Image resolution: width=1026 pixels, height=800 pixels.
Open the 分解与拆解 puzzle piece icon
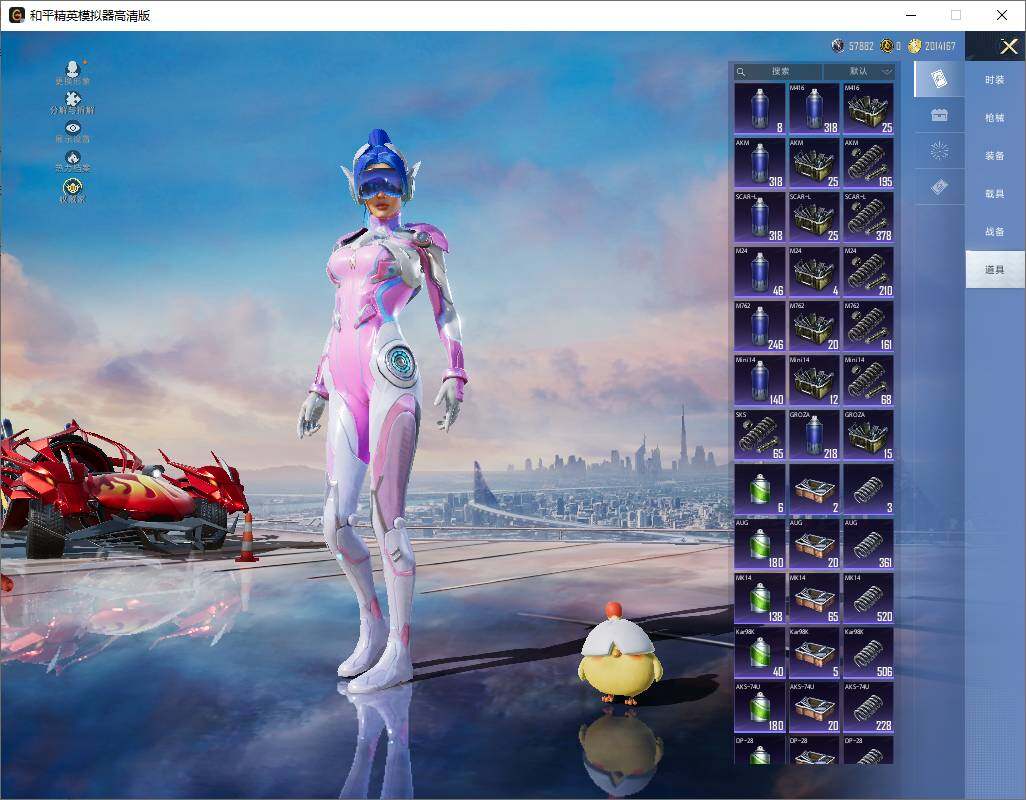[x=72, y=99]
